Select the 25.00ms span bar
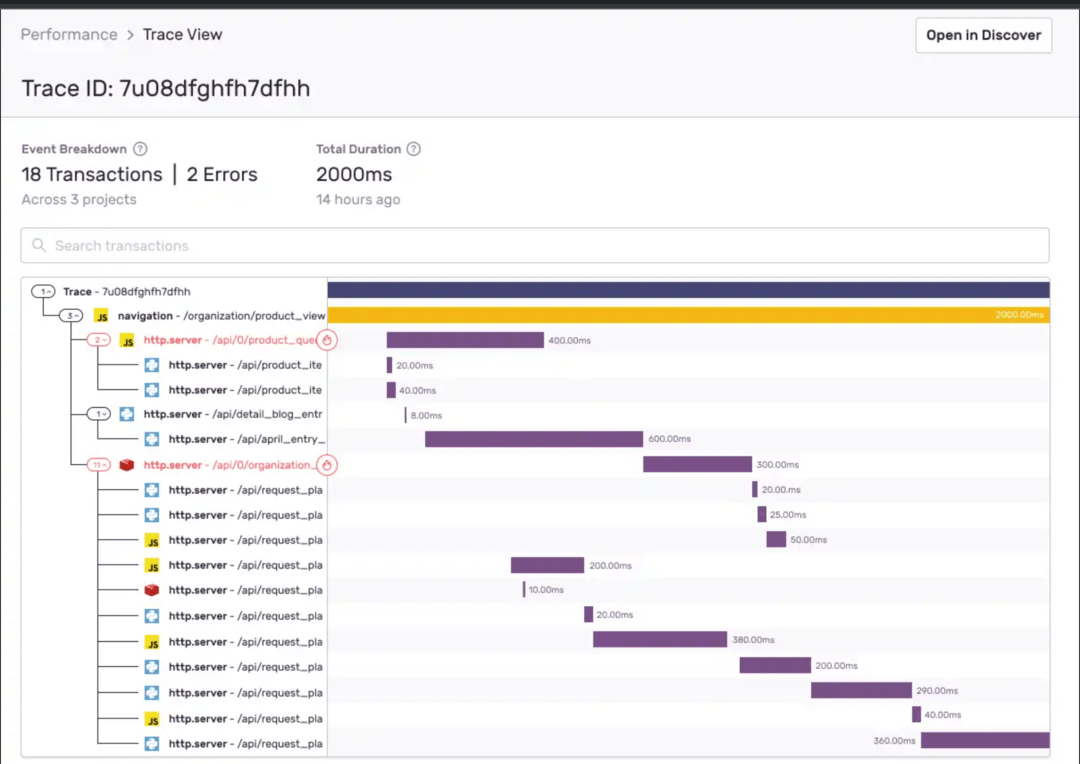This screenshot has height=764, width=1080. [762, 514]
